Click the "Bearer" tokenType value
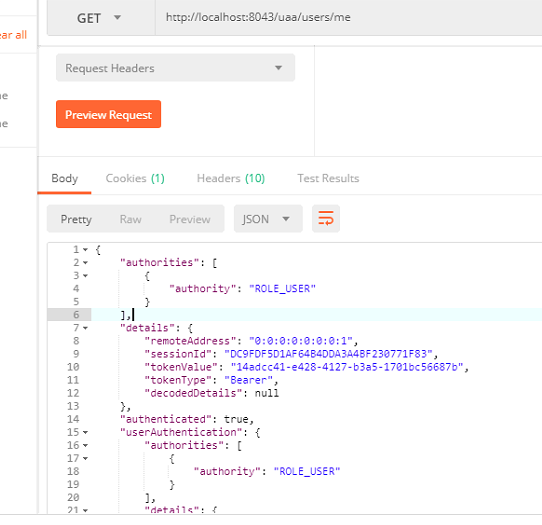Screen dimensions: 542x525 point(249,380)
